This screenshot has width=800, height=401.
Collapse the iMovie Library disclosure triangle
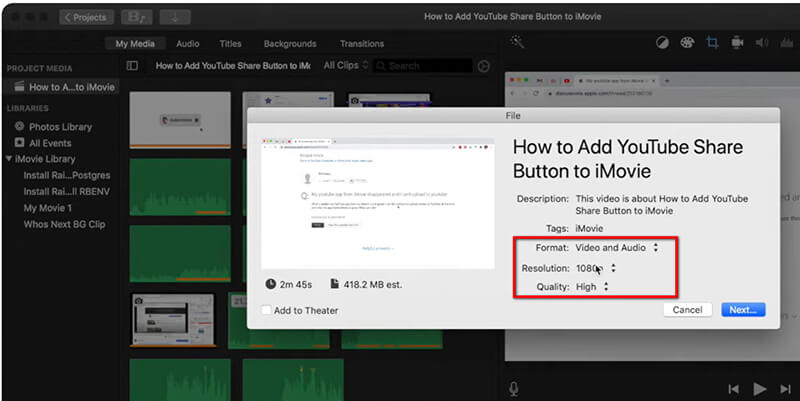tap(9, 159)
